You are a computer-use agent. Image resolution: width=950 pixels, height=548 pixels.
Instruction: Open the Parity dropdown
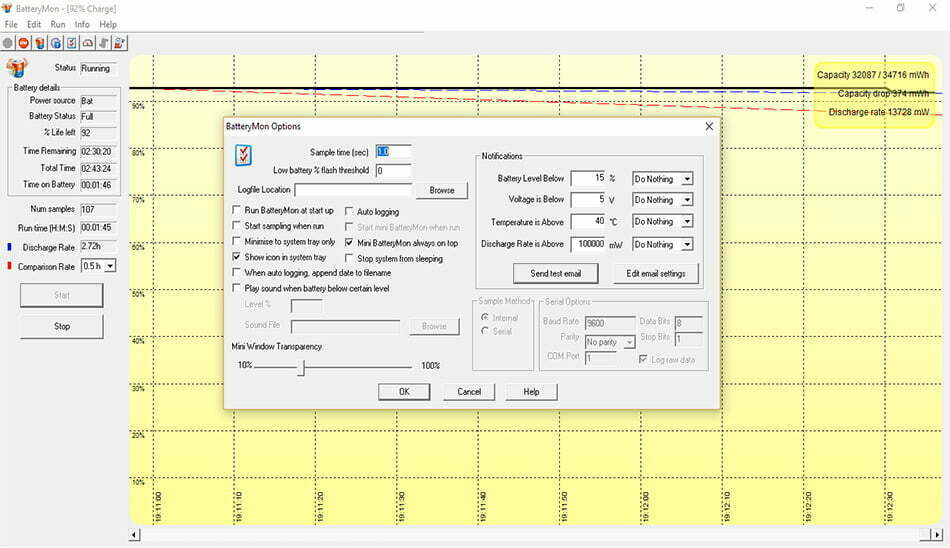629,342
